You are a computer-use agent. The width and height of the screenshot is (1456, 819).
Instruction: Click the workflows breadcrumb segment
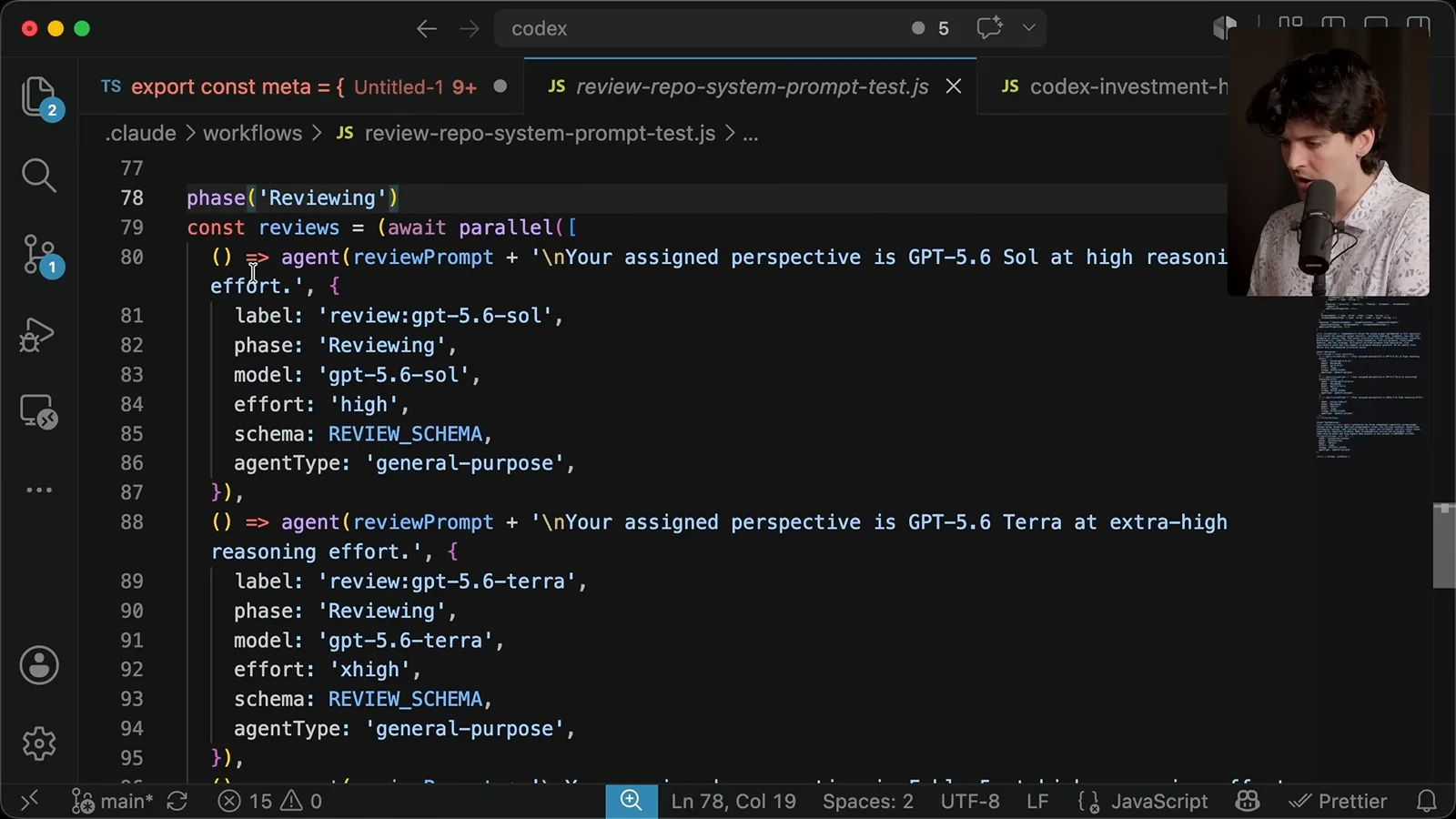pos(252,133)
